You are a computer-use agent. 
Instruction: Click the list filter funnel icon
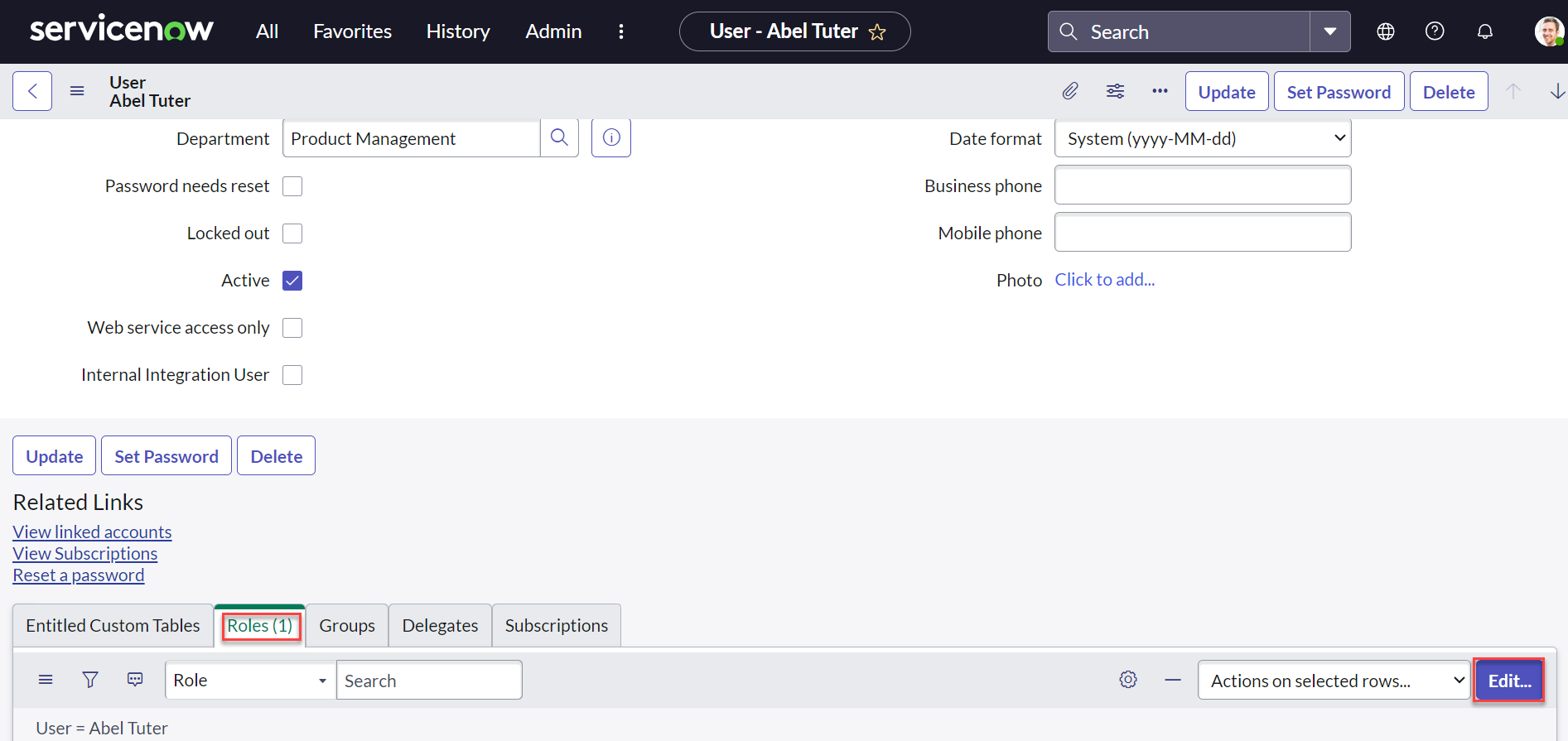click(90, 680)
